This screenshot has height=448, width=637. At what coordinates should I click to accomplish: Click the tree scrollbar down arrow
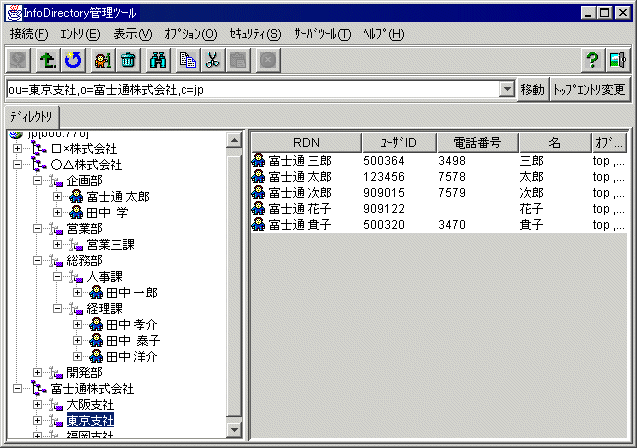234,429
